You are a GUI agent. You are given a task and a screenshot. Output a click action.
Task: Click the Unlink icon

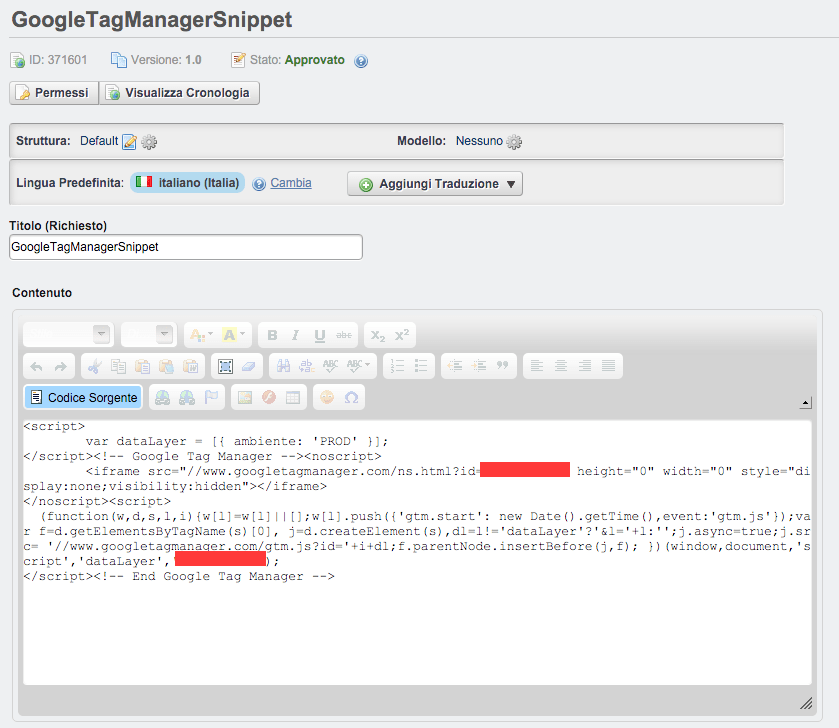coord(187,397)
